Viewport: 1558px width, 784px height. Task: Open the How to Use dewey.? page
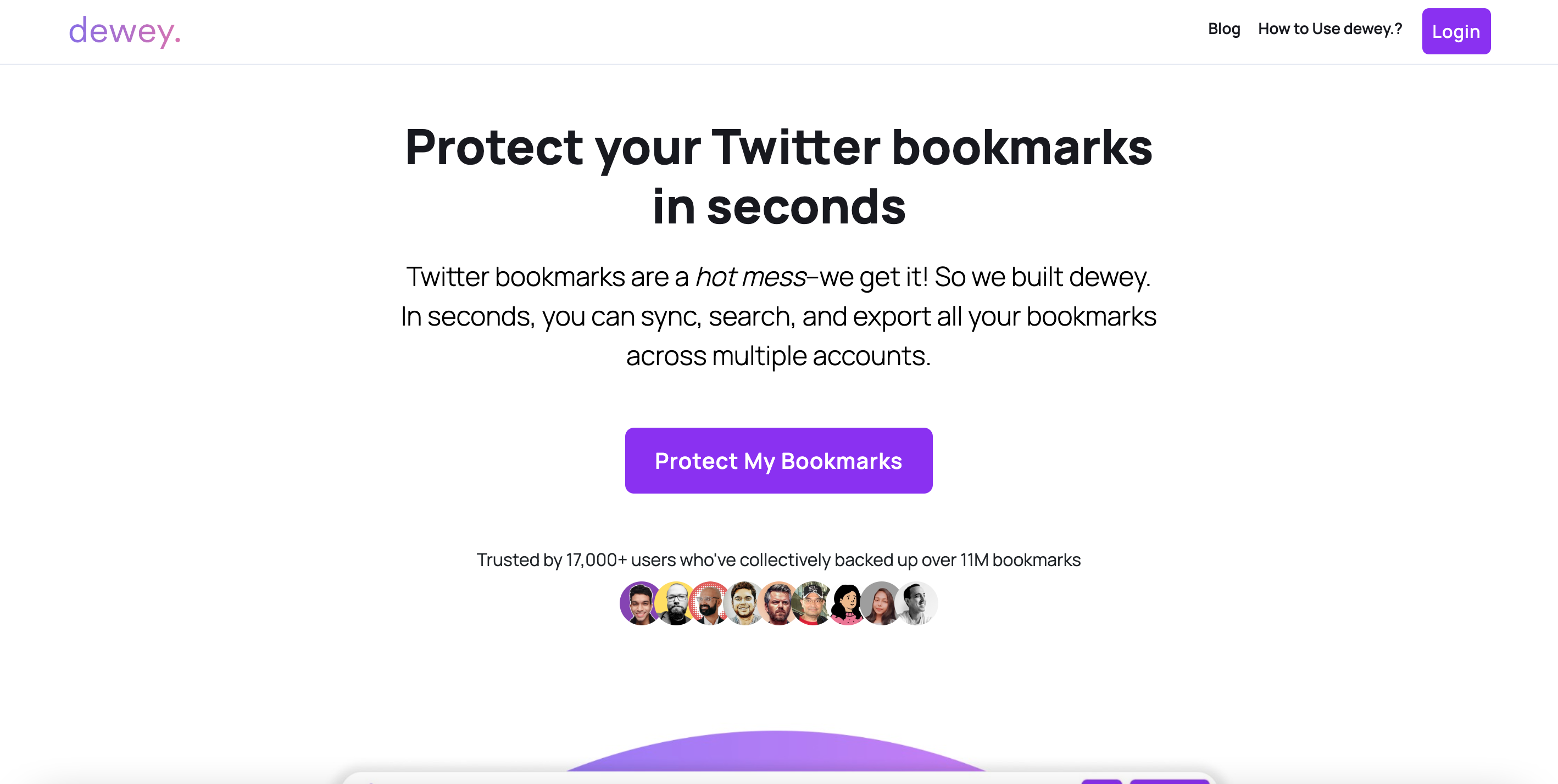(1329, 29)
